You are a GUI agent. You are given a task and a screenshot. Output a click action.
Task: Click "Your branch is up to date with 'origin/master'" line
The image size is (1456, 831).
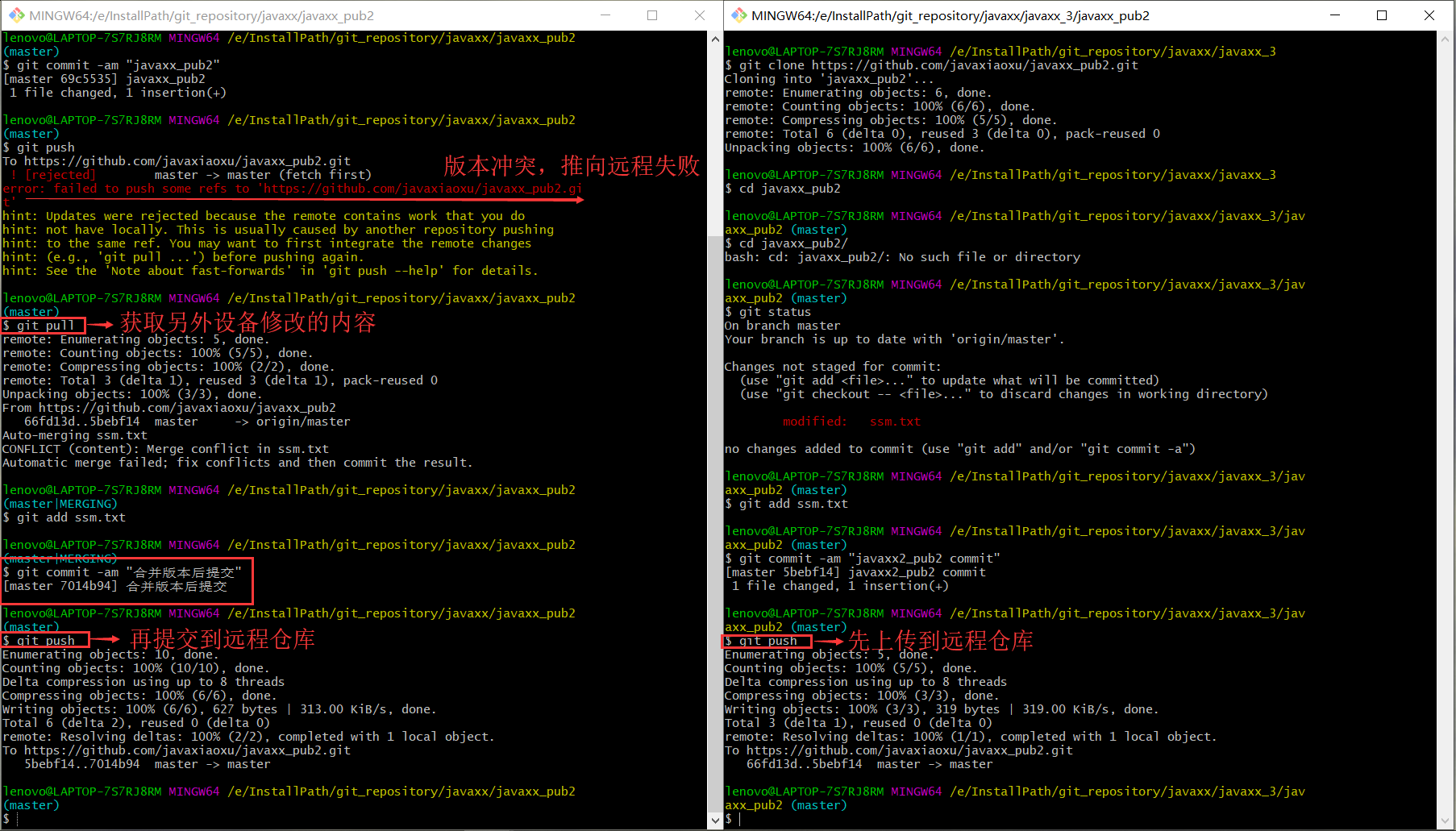pos(895,339)
